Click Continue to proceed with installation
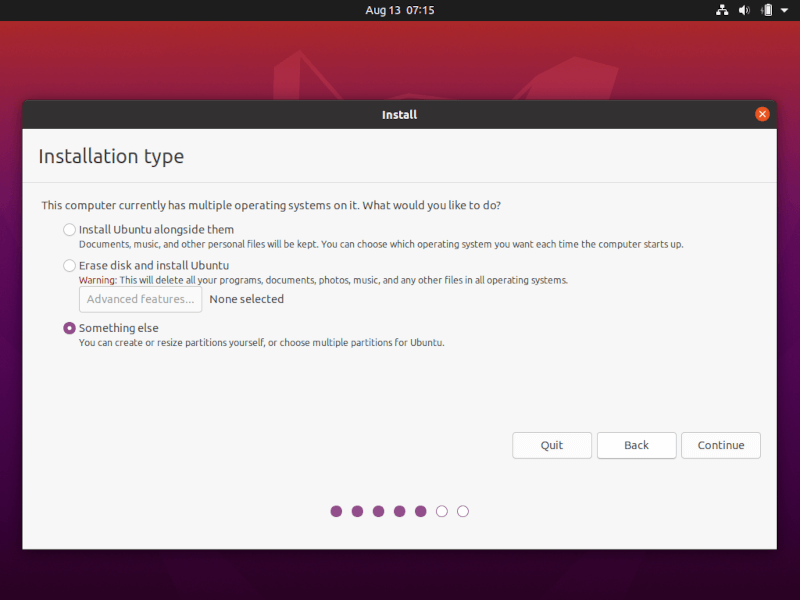This screenshot has width=800, height=600. tap(720, 445)
